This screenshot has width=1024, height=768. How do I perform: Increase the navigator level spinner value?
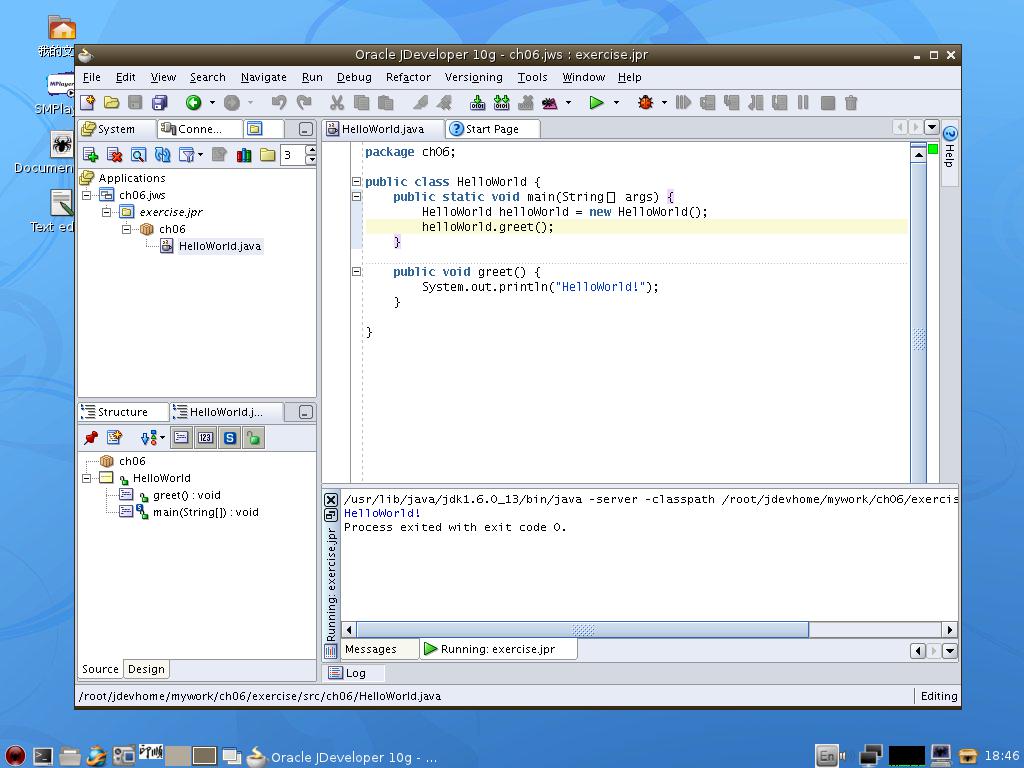pyautogui.click(x=310, y=150)
